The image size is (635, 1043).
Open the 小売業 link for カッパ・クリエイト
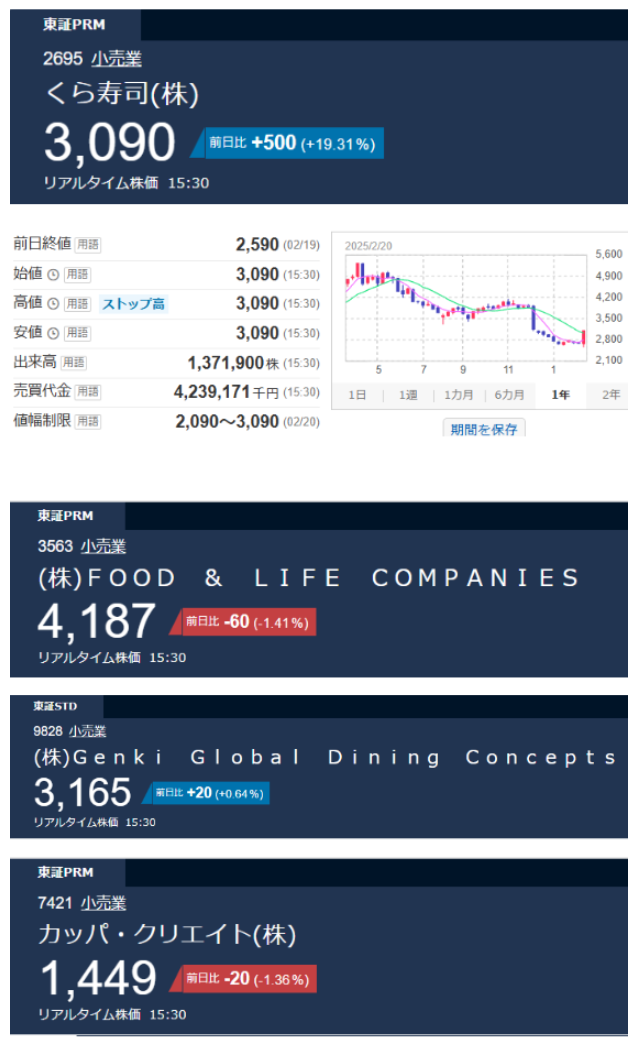point(103,903)
